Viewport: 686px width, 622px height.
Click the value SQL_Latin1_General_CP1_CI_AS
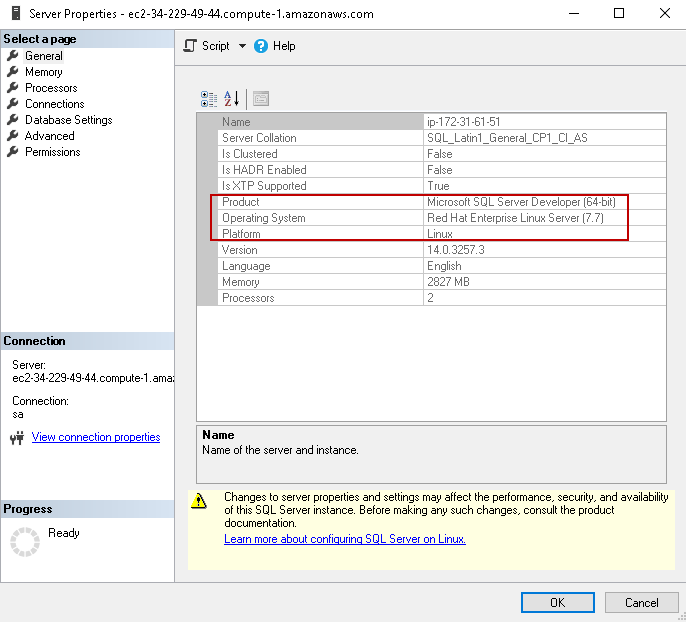click(x=507, y=138)
